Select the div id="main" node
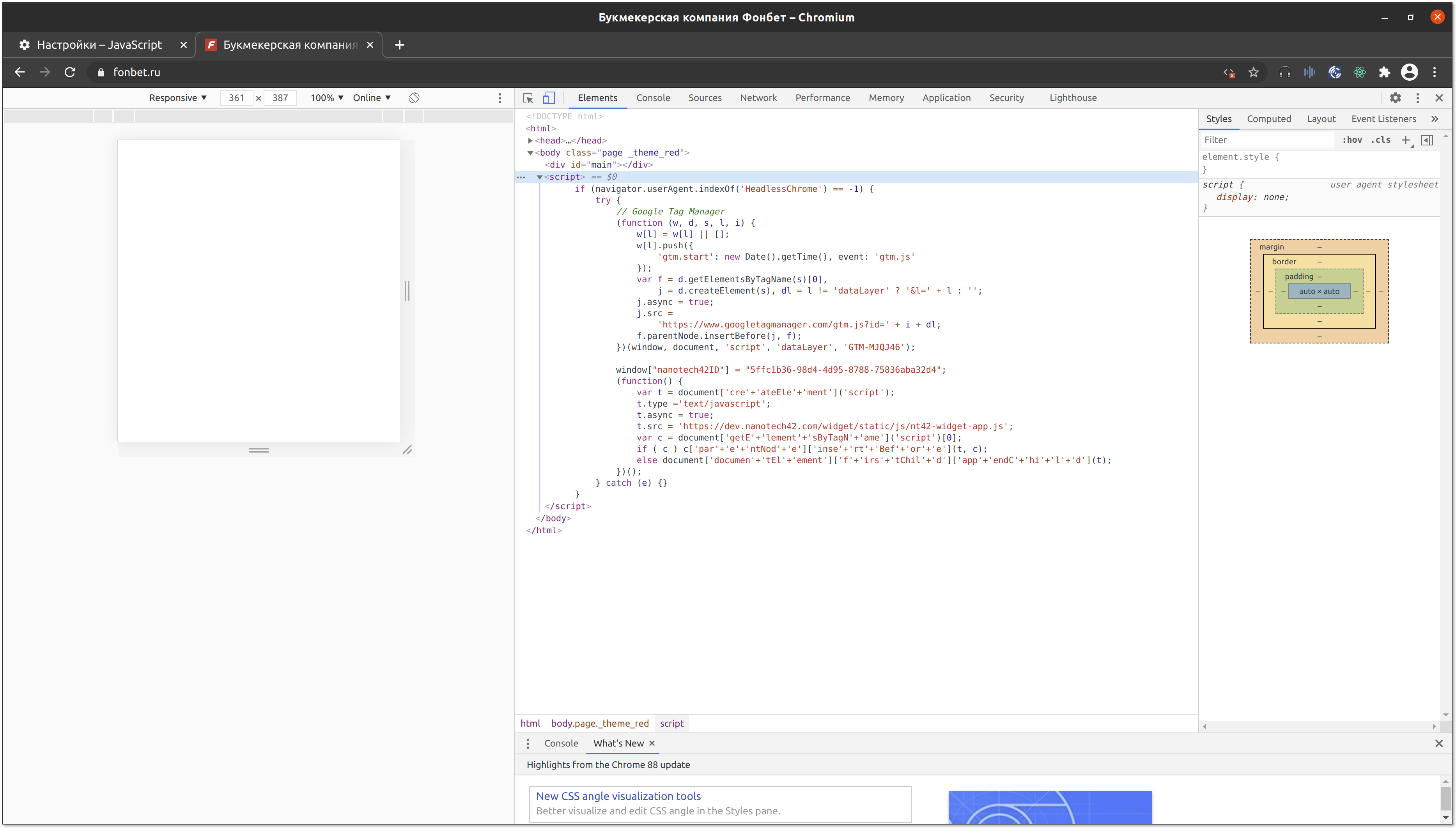 [x=598, y=165]
